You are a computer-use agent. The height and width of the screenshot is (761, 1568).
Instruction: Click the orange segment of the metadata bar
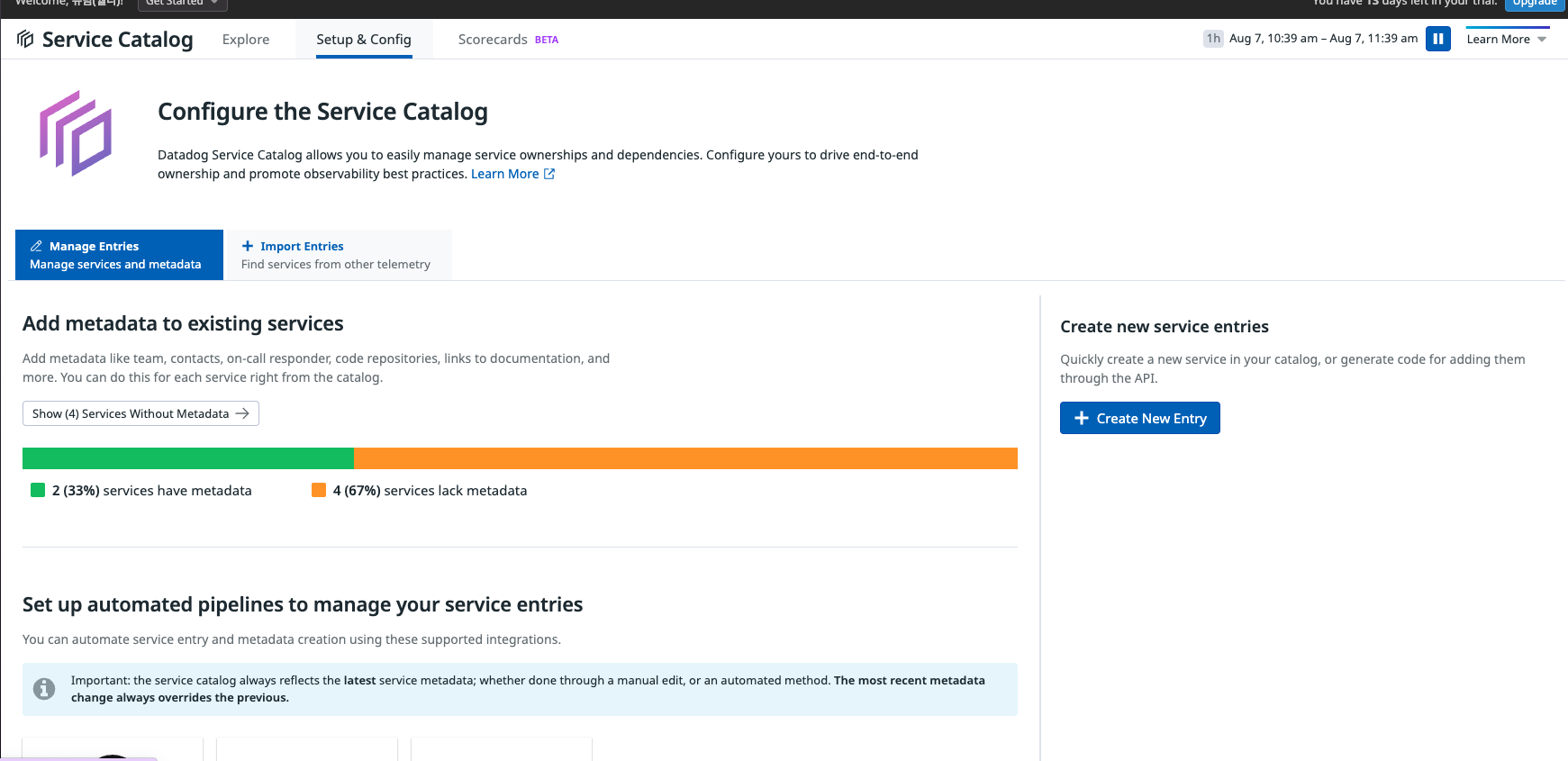685,458
